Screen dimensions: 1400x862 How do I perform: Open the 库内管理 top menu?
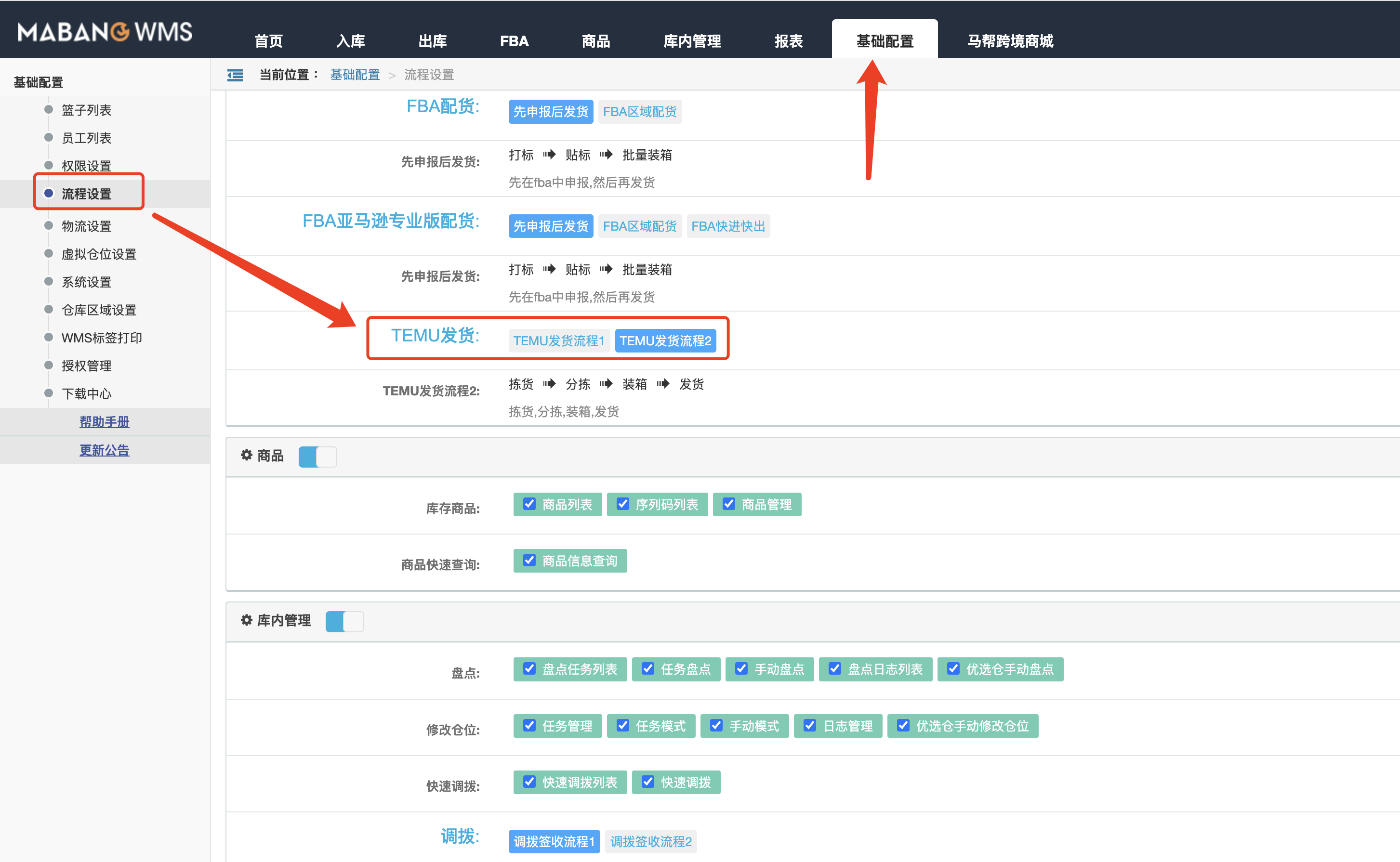692,41
